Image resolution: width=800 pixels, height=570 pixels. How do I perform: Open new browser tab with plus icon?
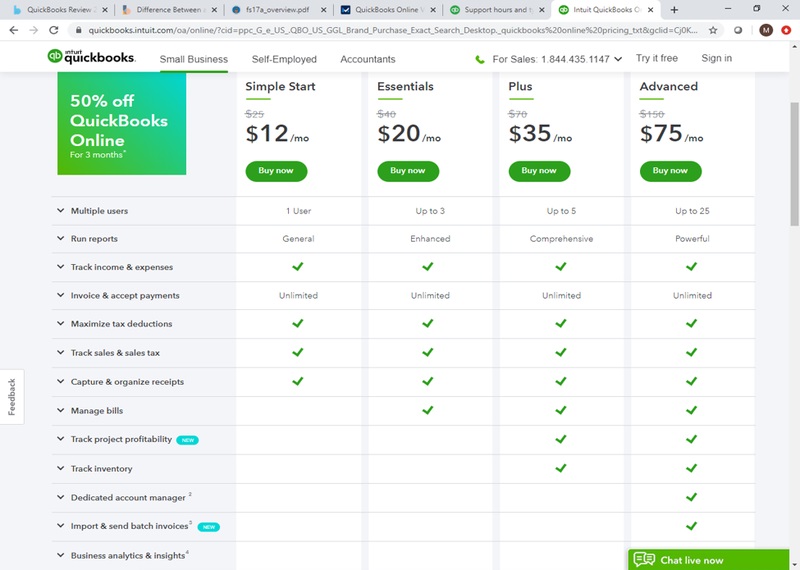674,10
